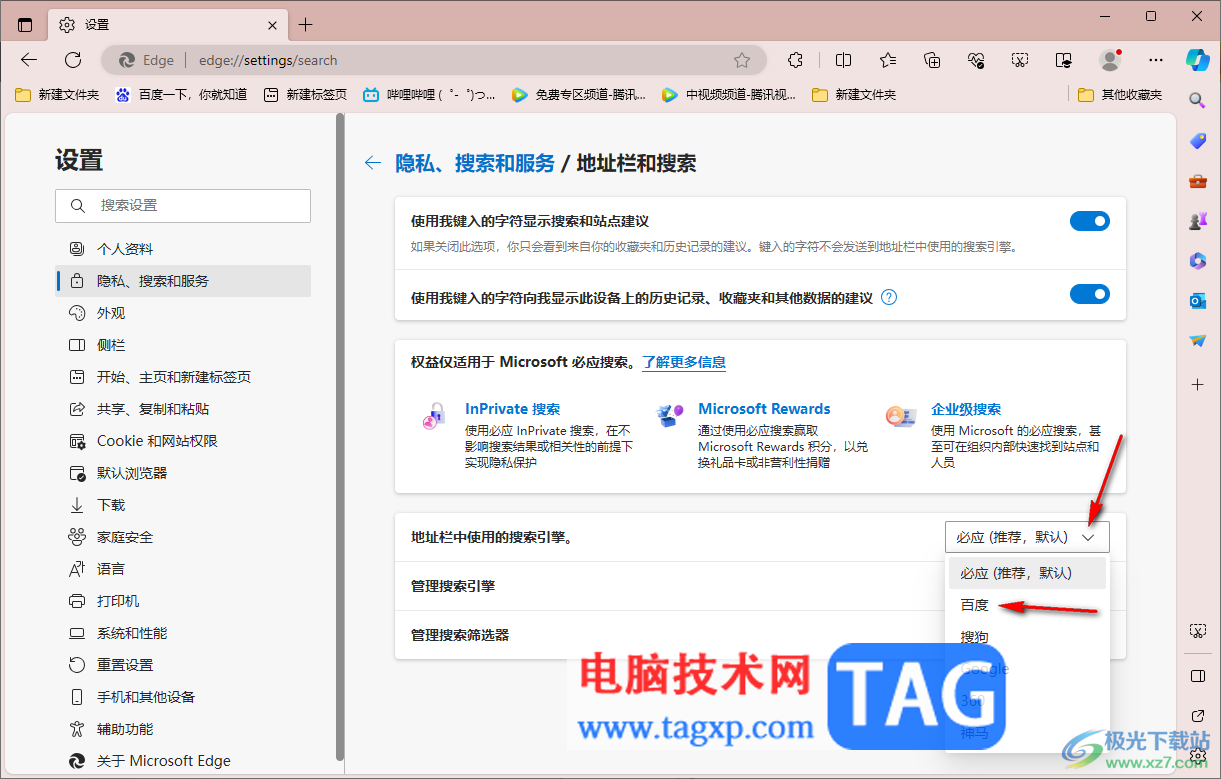Click the browser back arrow

tap(29, 60)
